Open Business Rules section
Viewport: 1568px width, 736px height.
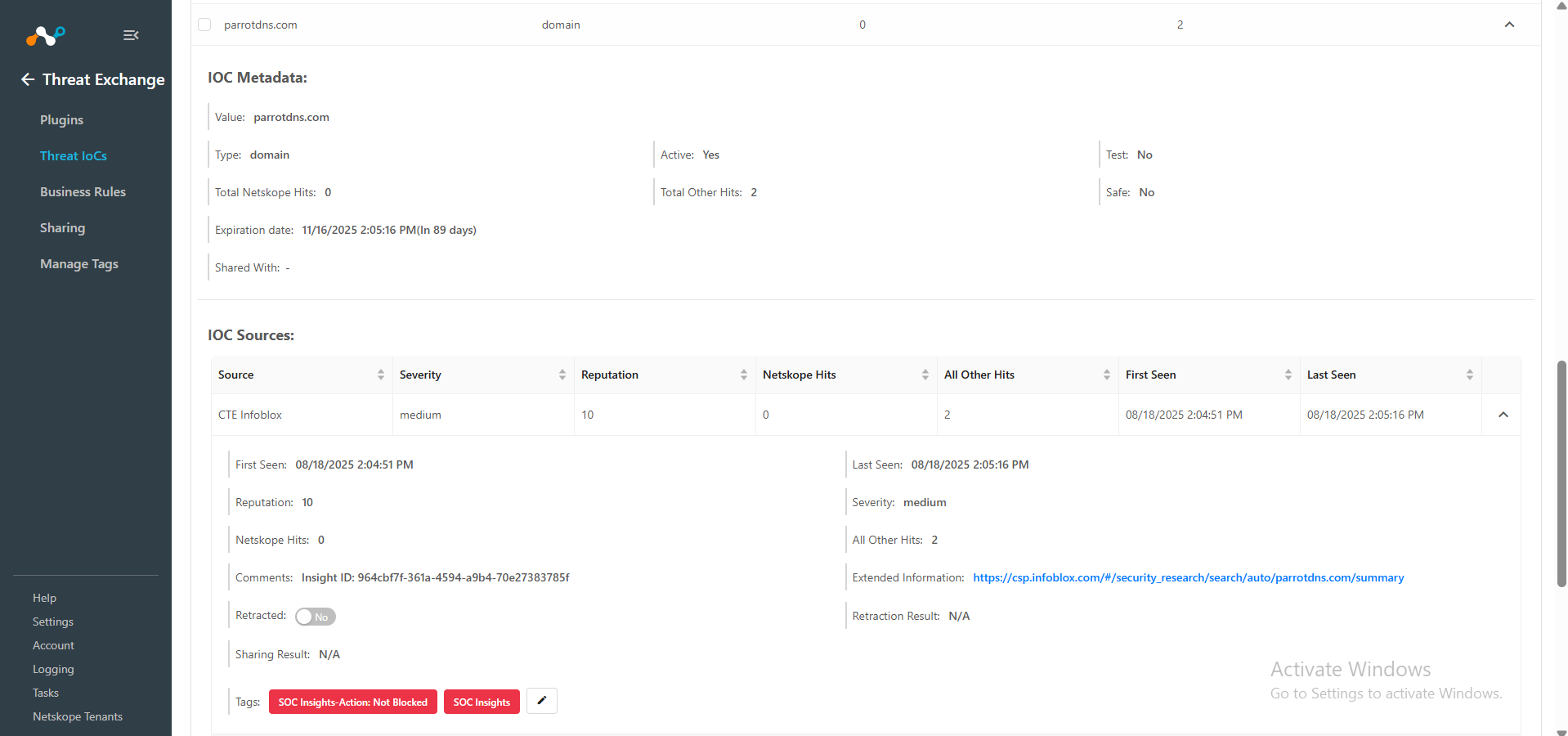(83, 191)
